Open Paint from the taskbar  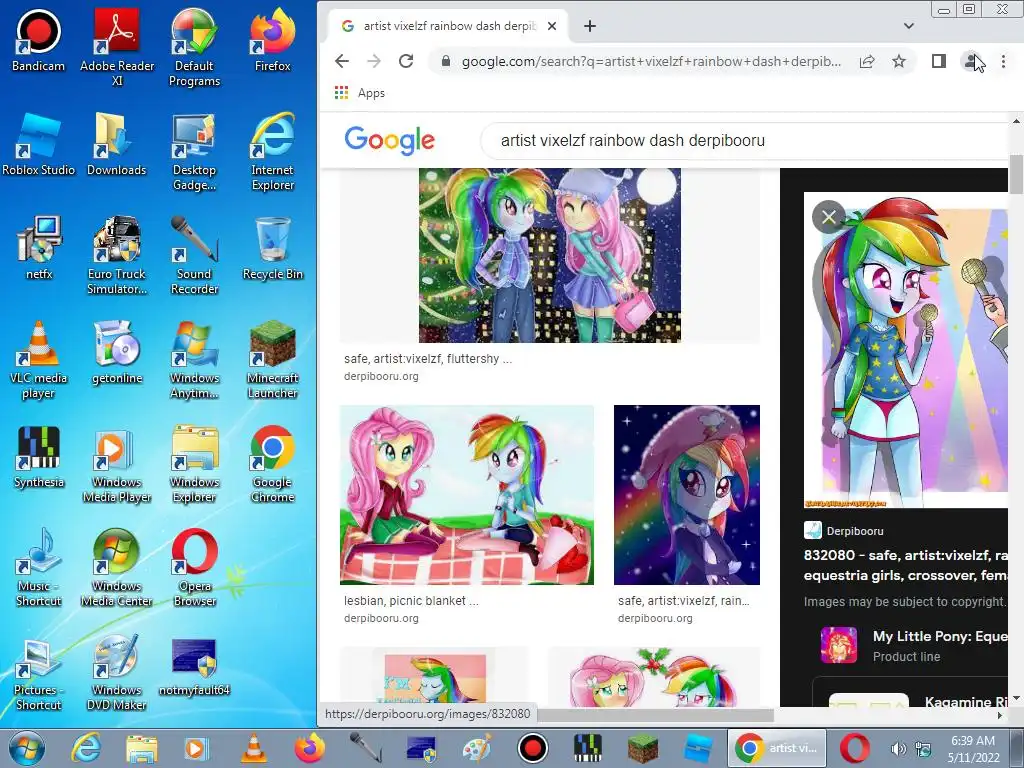[477, 748]
